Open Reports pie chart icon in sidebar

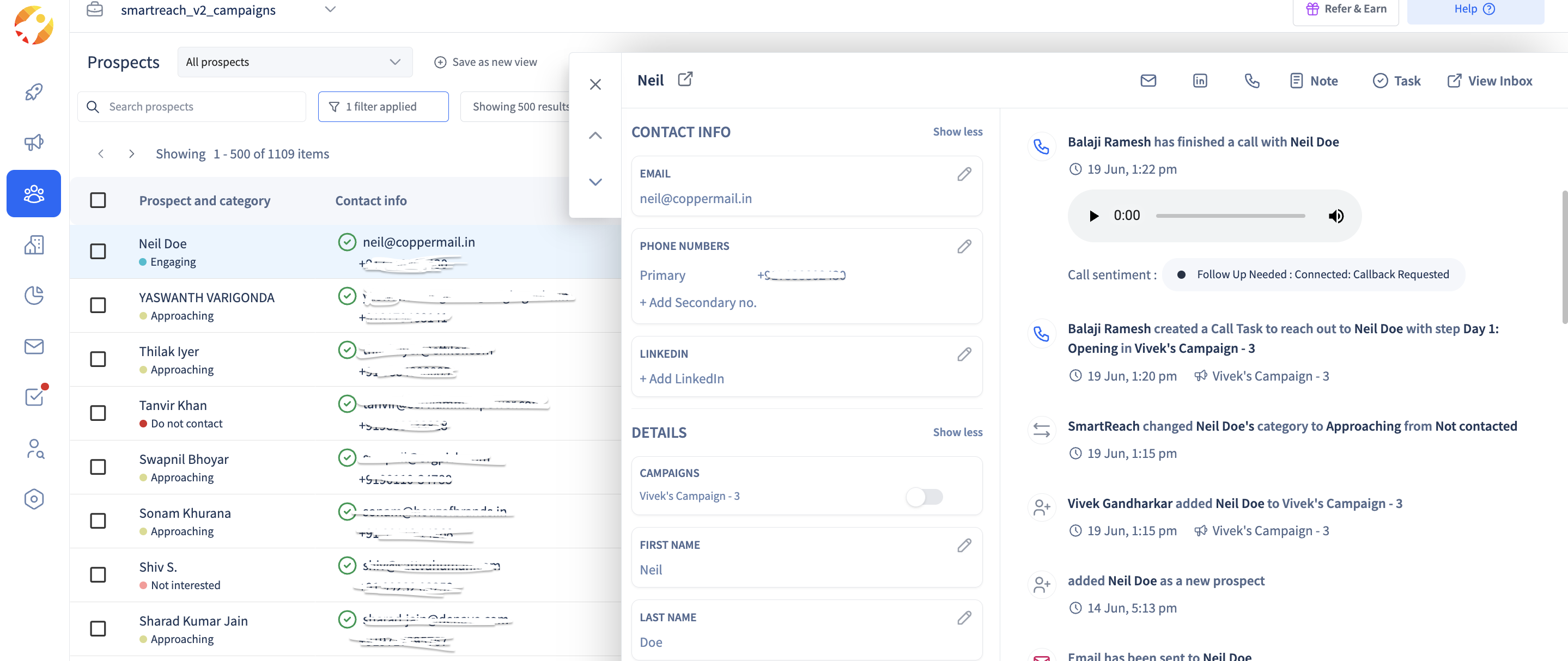(33, 296)
